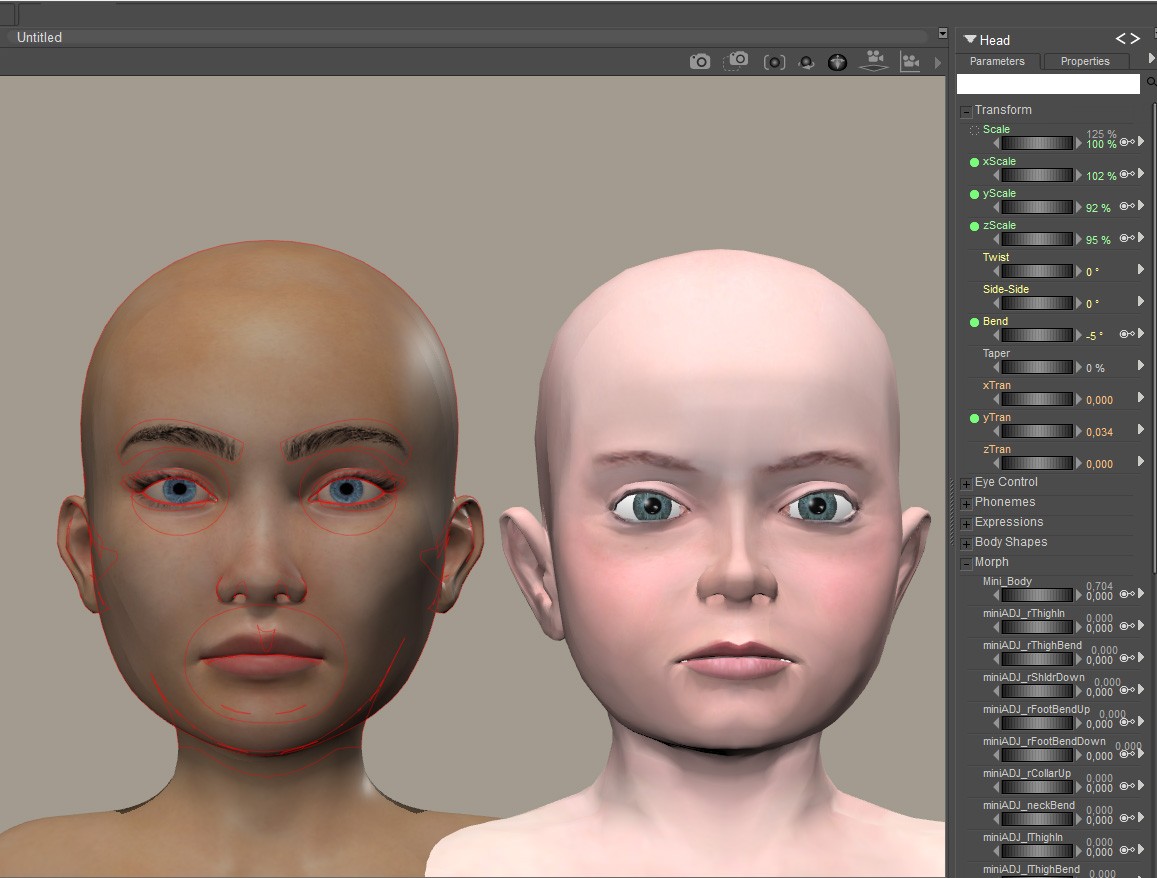
Task: Expand the Body Shapes group
Action: pos(966,543)
